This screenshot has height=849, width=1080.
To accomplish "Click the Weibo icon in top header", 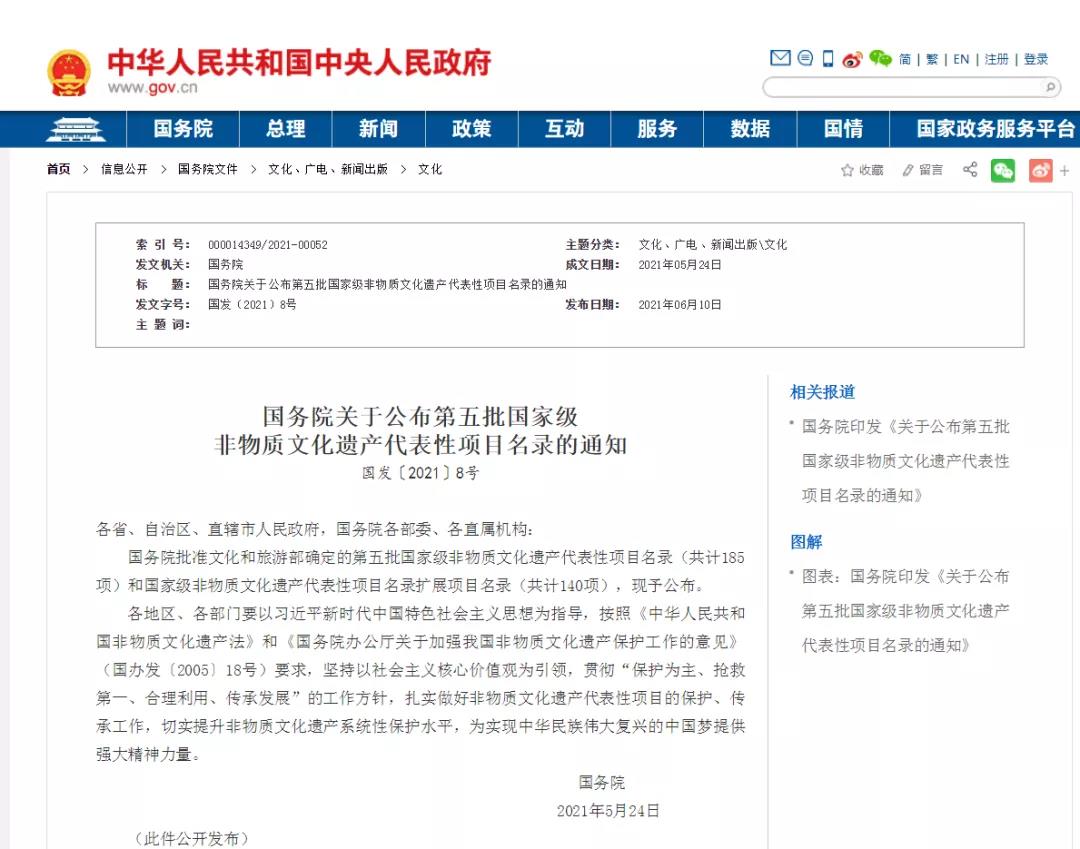I will point(852,59).
